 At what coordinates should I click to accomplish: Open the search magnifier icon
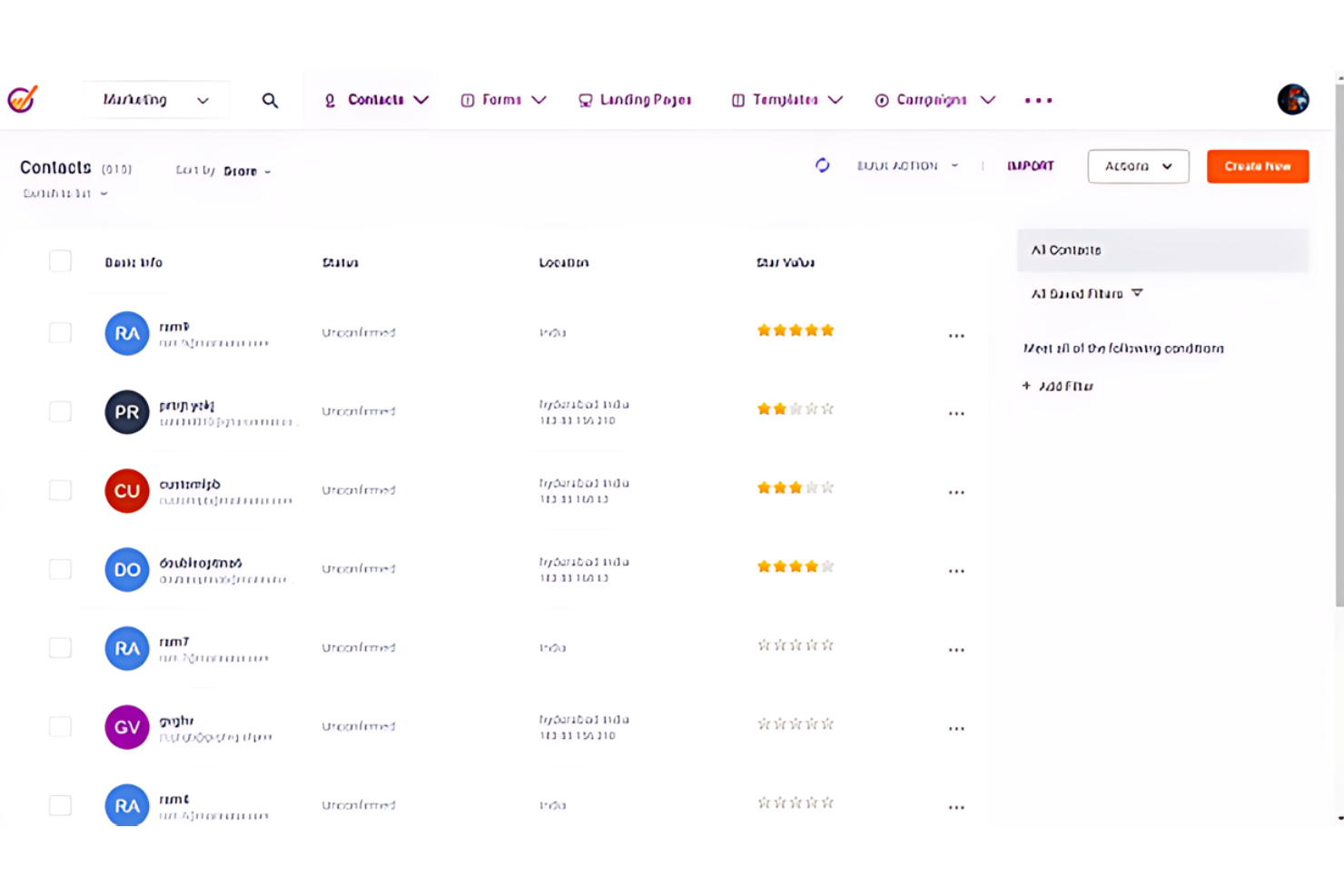[x=270, y=100]
